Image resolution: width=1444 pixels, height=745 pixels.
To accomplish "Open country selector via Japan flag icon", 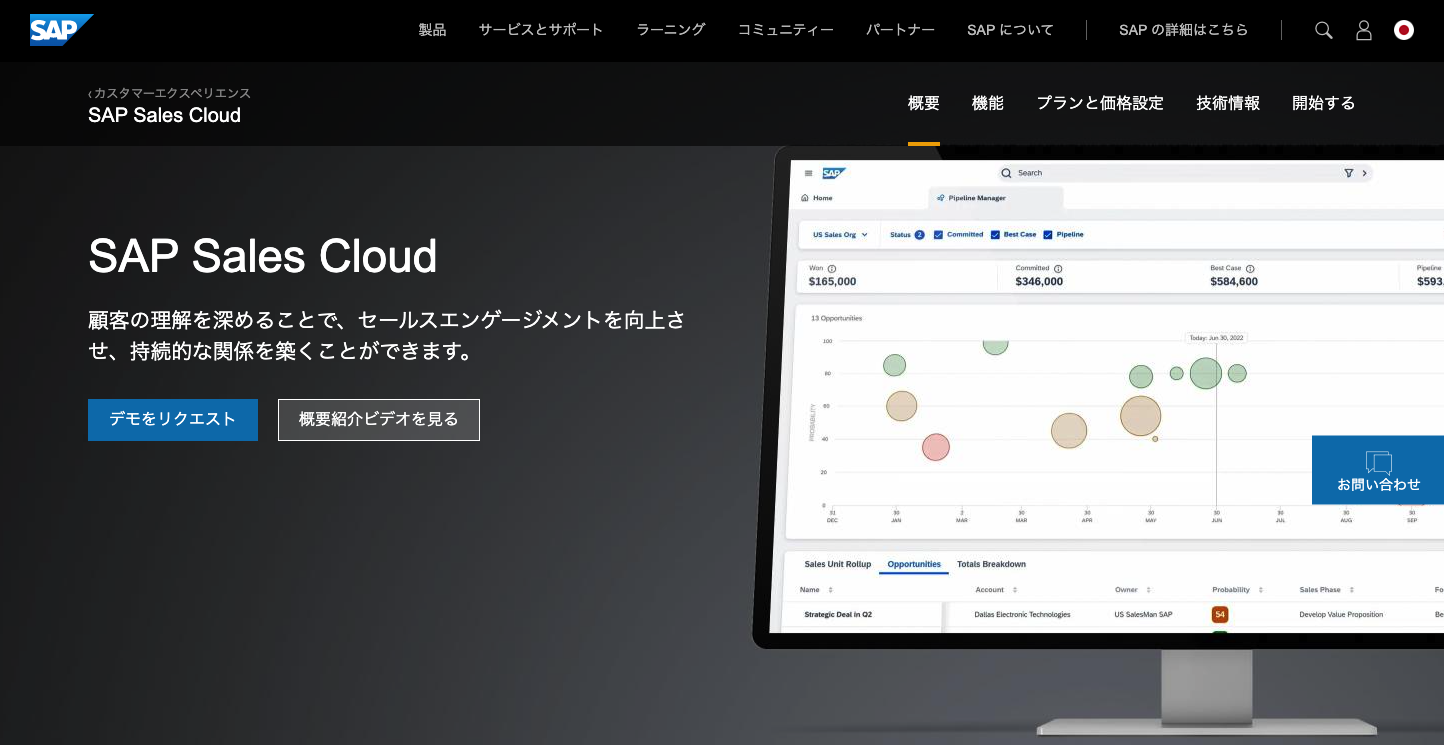I will pyautogui.click(x=1404, y=30).
